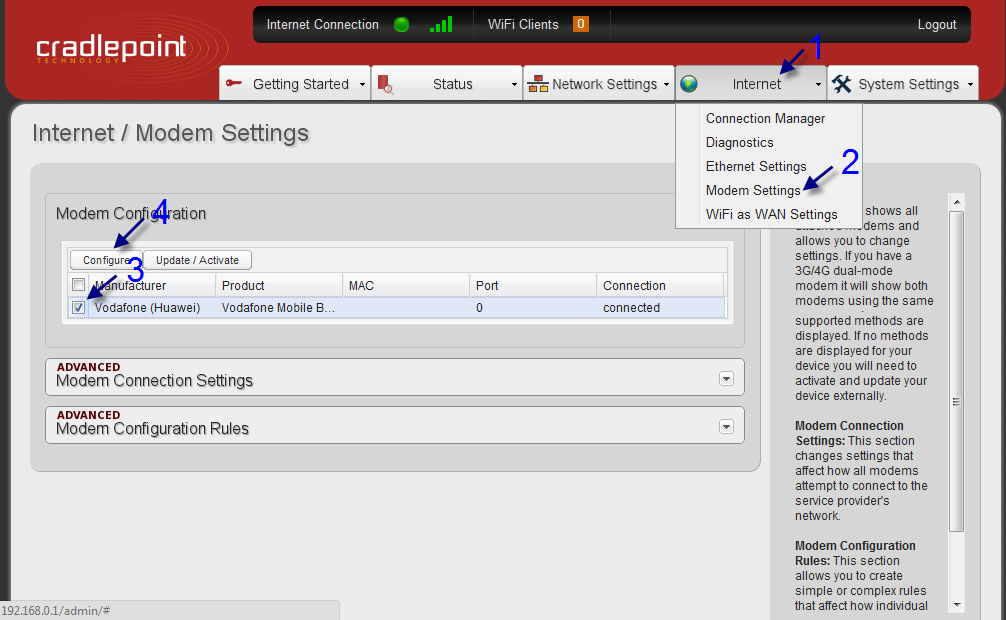Viewport: 1006px width, 620px height.
Task: Open the Internet menu dropdown arrow
Action: (818, 85)
